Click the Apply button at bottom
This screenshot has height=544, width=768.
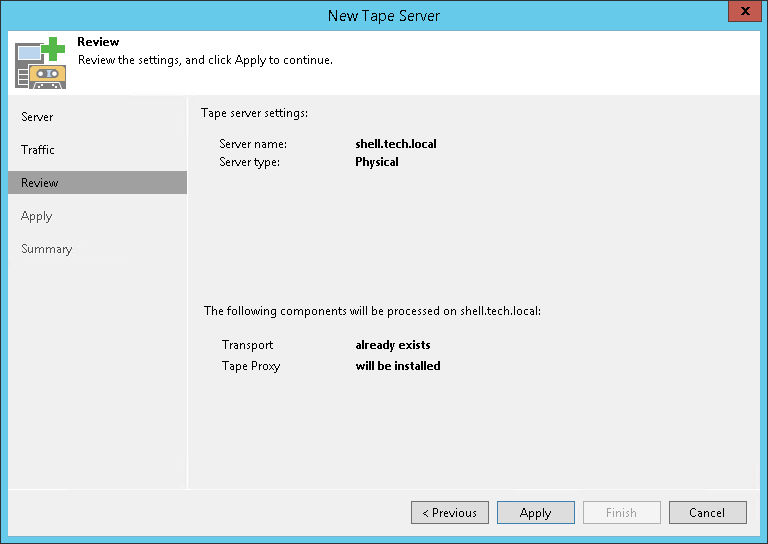pyautogui.click(x=535, y=513)
